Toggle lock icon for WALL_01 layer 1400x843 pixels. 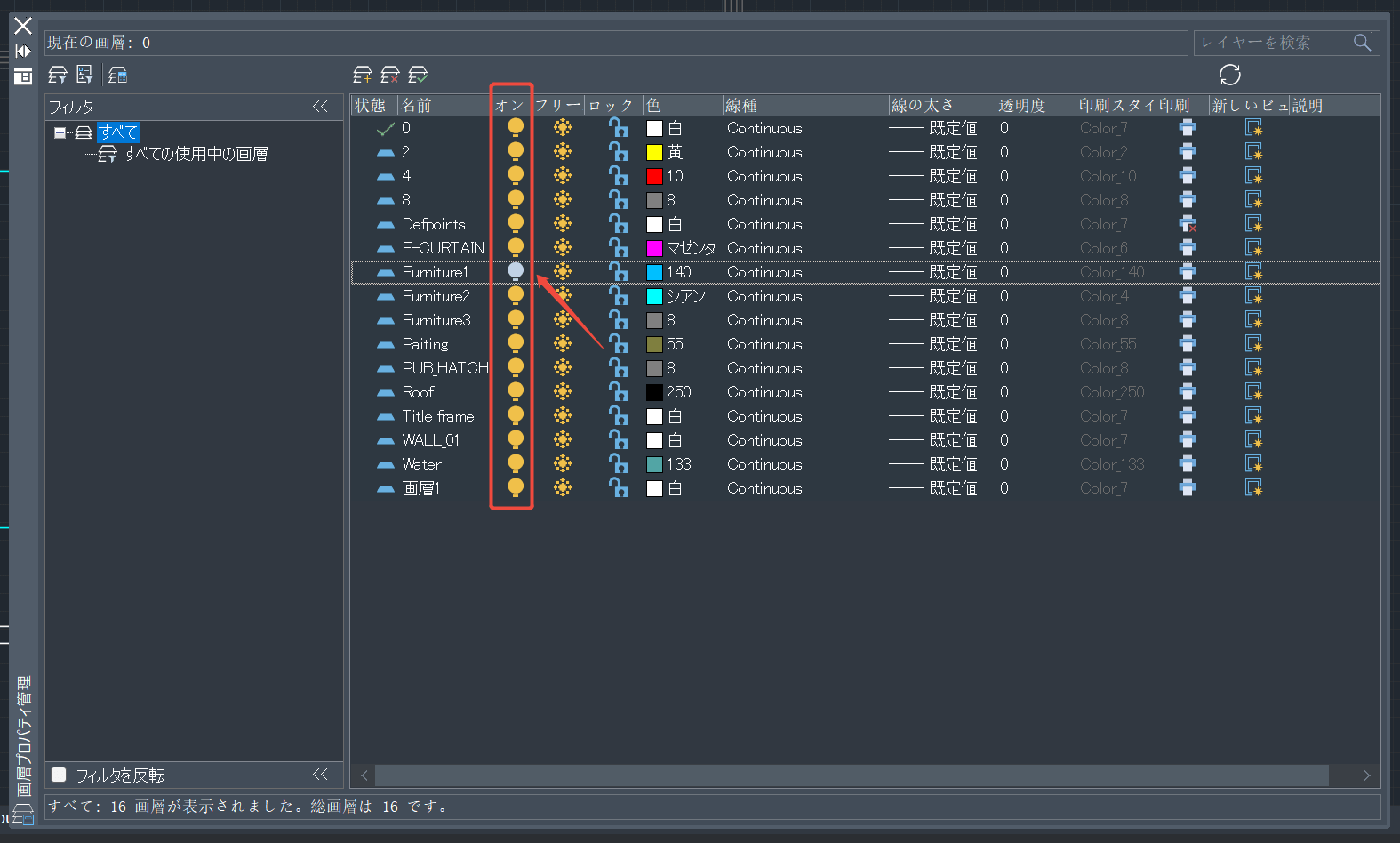[x=618, y=439]
